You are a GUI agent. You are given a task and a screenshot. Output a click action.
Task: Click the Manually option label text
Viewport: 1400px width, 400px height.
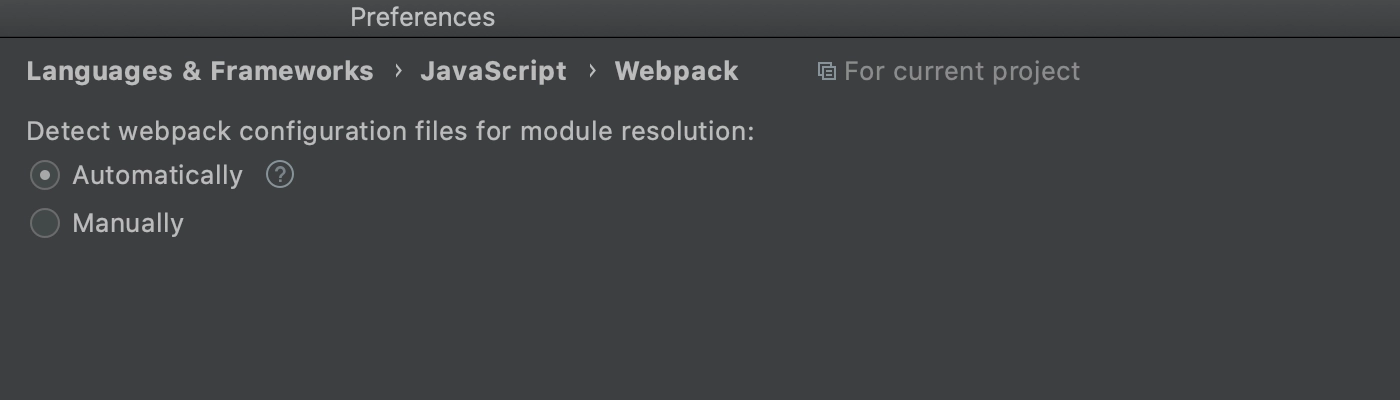pos(128,223)
